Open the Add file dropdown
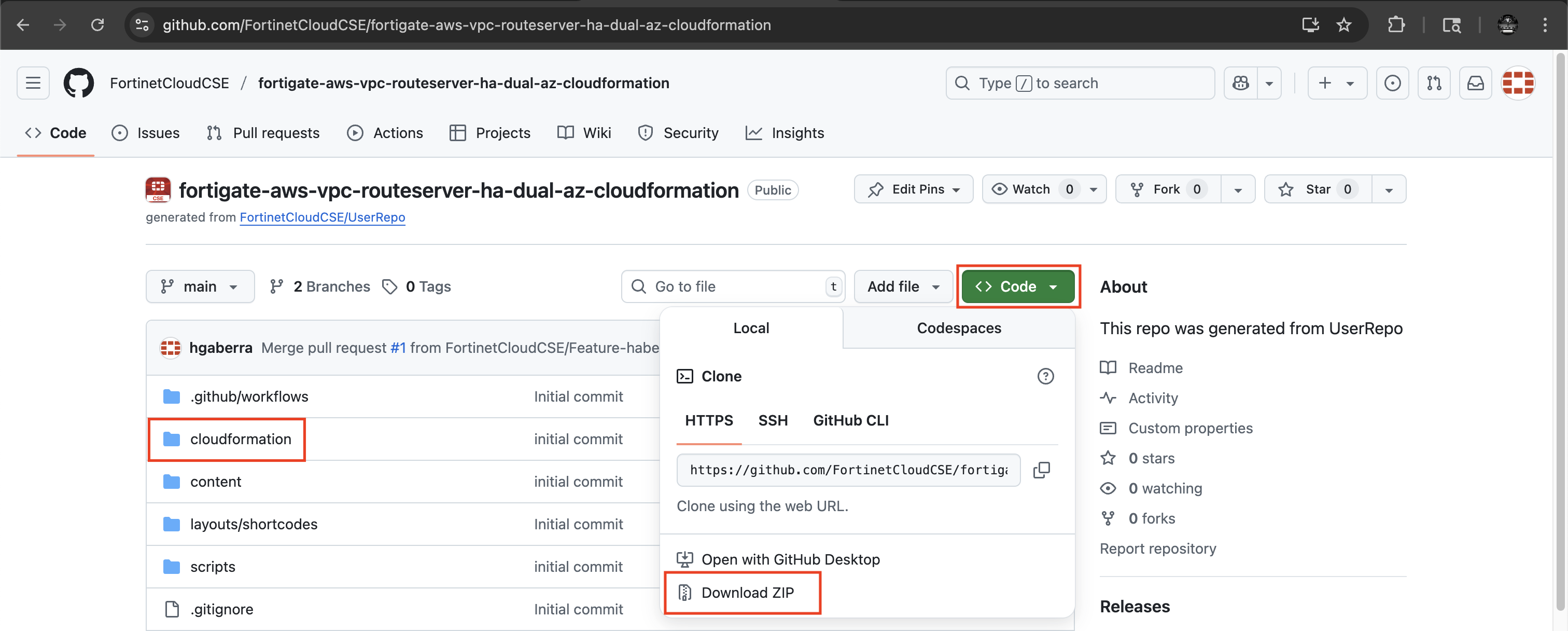Viewport: 1568px width, 631px height. click(x=903, y=286)
